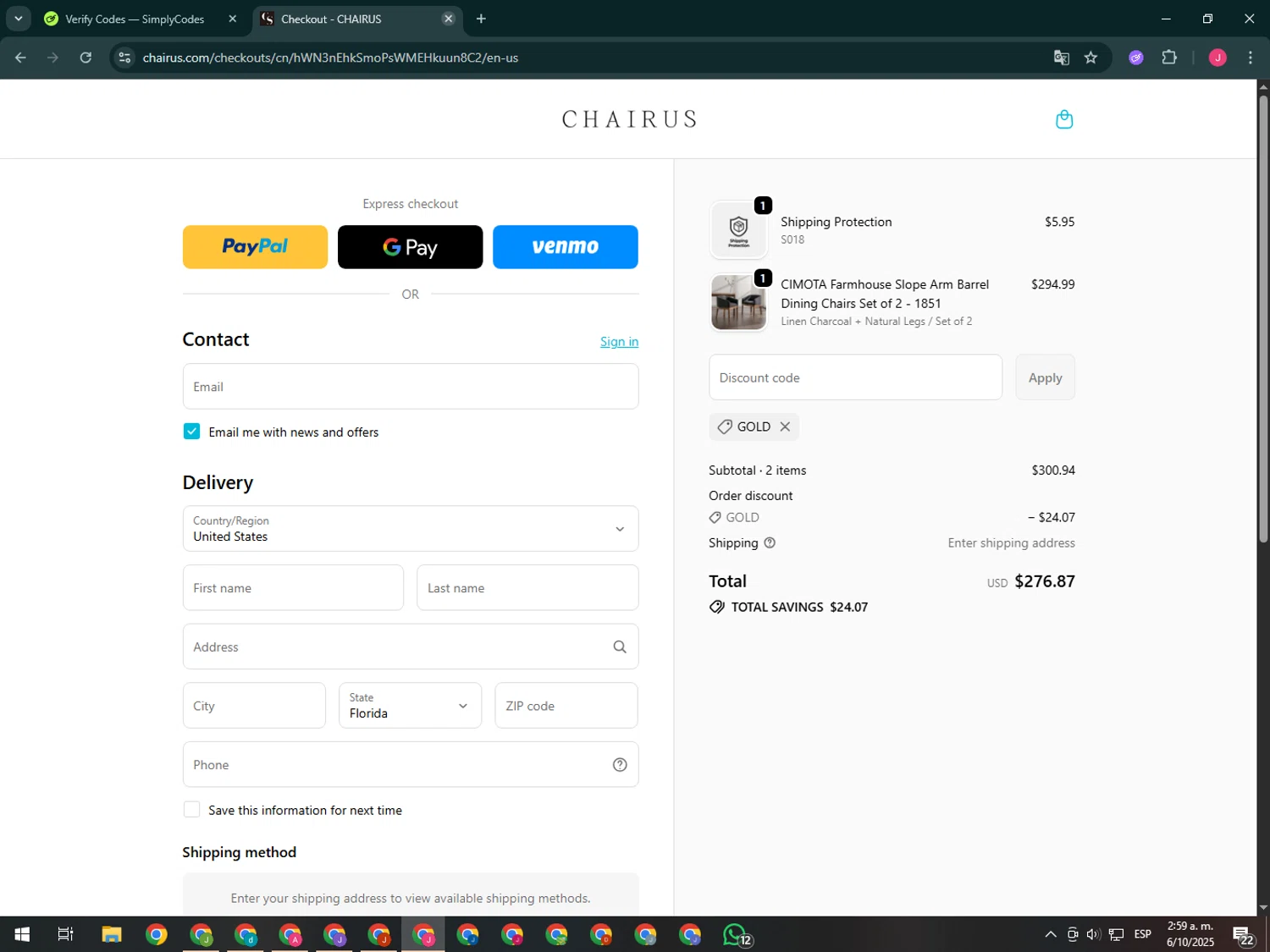Click the First name field
The height and width of the screenshot is (952, 1270).
[x=293, y=588]
